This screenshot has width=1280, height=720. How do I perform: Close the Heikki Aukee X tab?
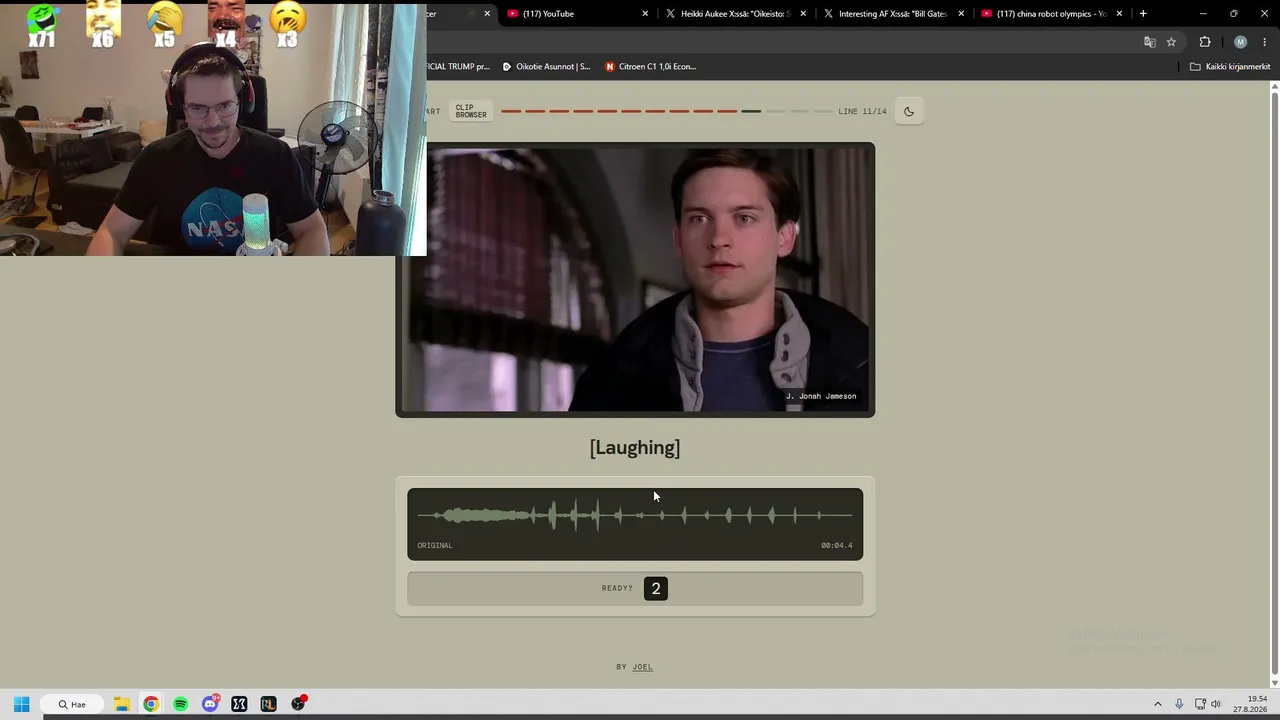[x=803, y=14]
